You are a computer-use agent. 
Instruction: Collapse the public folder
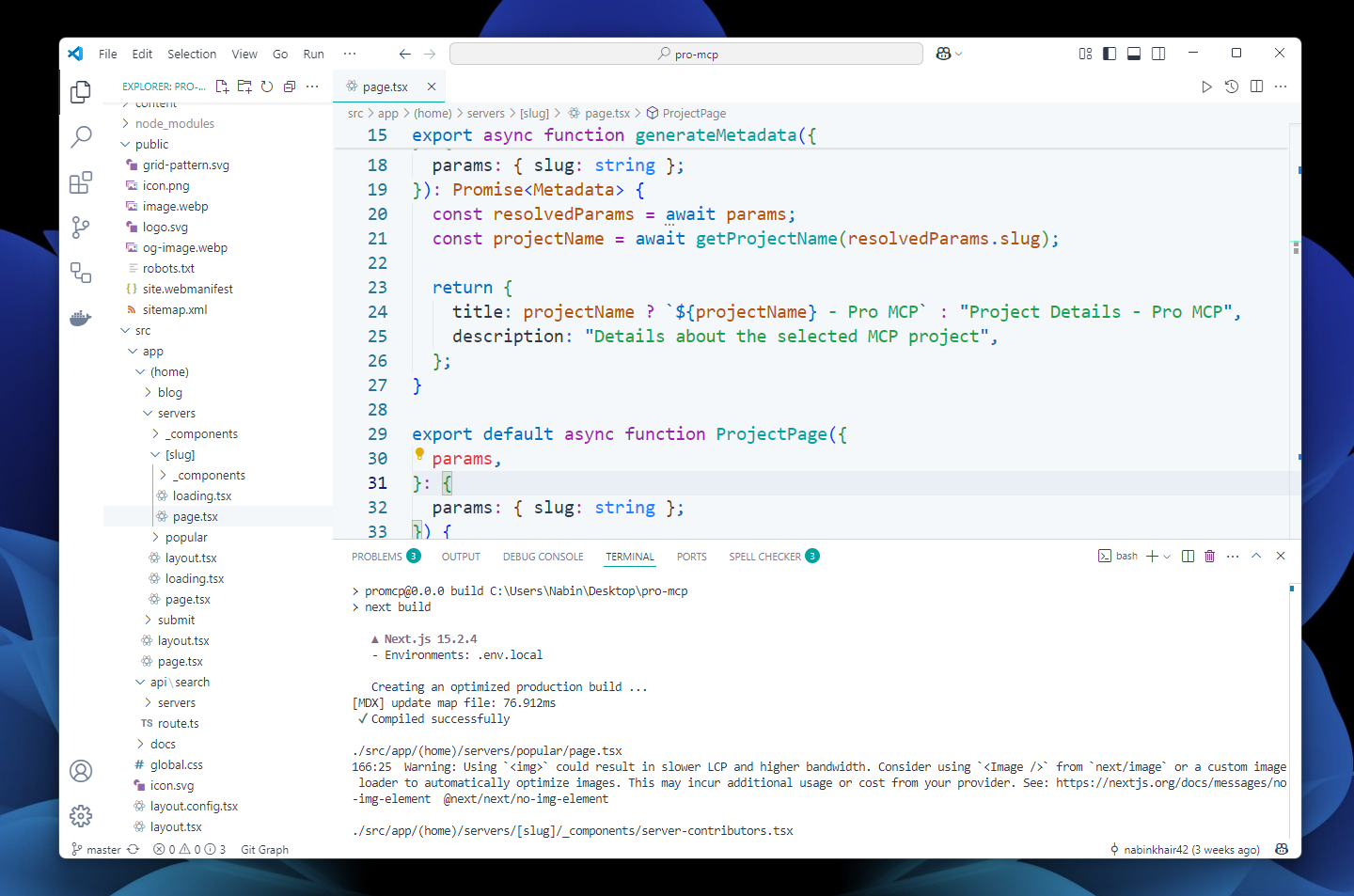(x=151, y=144)
